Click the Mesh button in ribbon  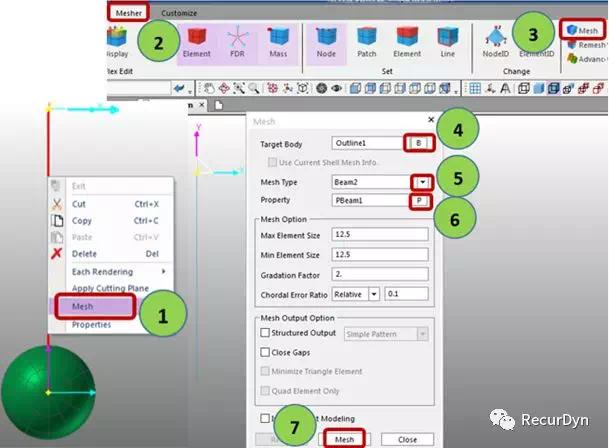582,30
